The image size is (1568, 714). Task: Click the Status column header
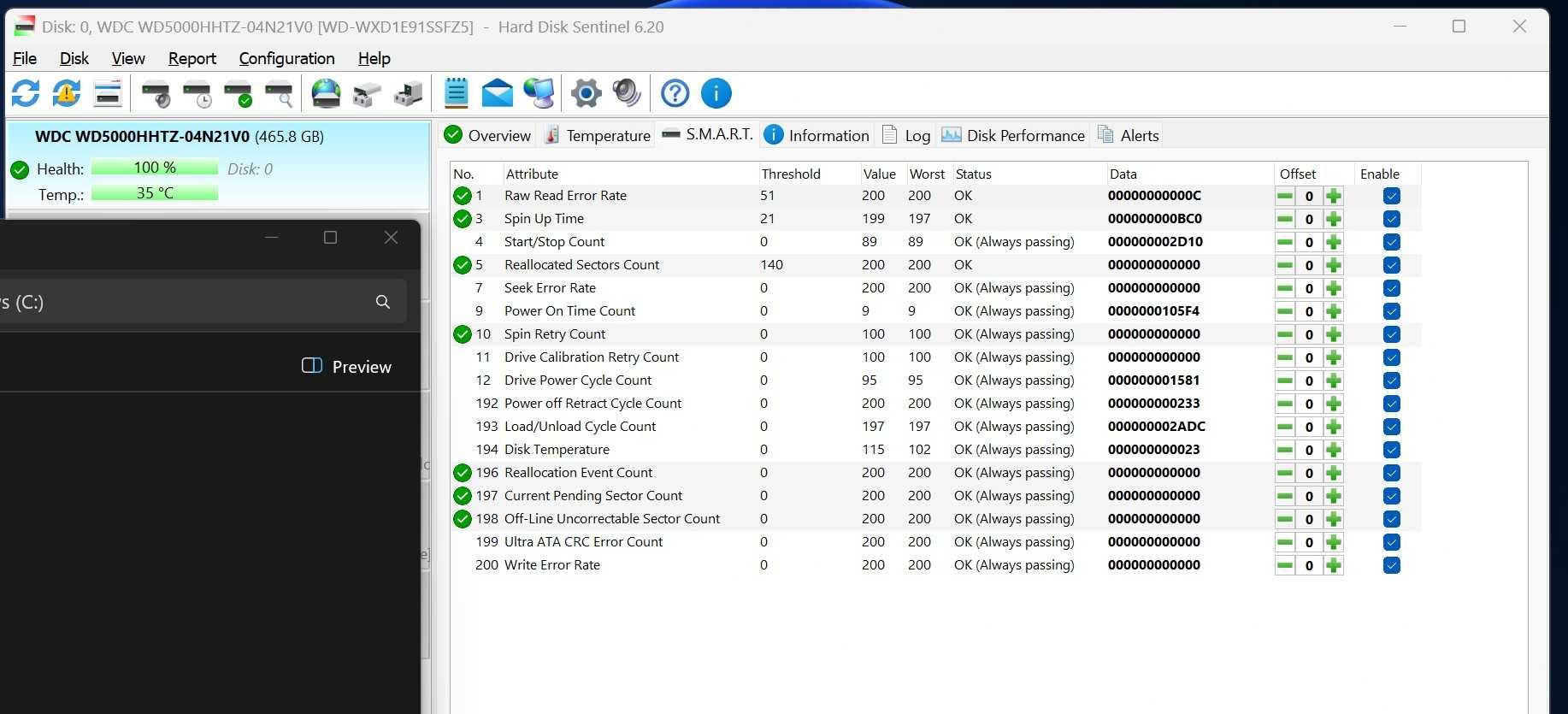(x=1029, y=174)
